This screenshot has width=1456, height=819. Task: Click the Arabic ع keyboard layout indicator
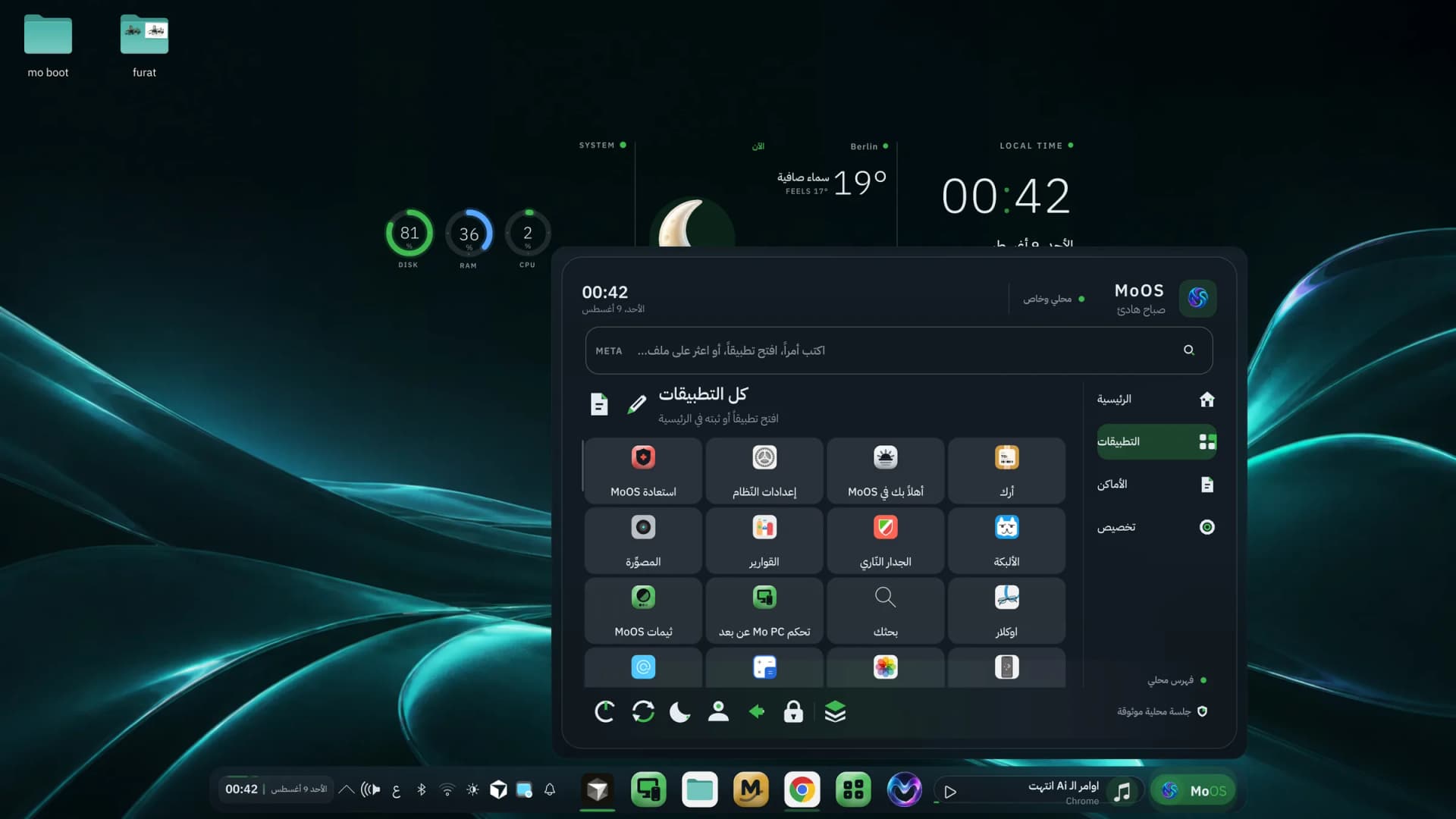pyautogui.click(x=396, y=791)
